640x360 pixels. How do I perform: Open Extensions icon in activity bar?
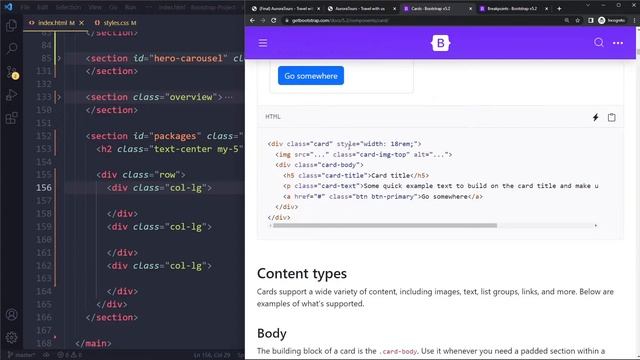click(x=11, y=118)
